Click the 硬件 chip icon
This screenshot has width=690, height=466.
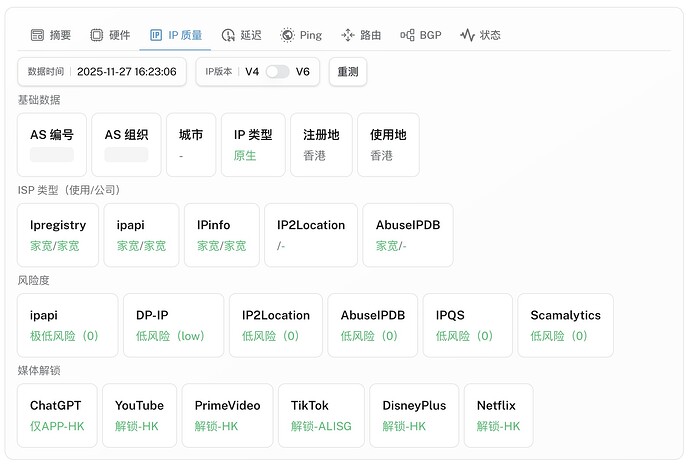96,35
